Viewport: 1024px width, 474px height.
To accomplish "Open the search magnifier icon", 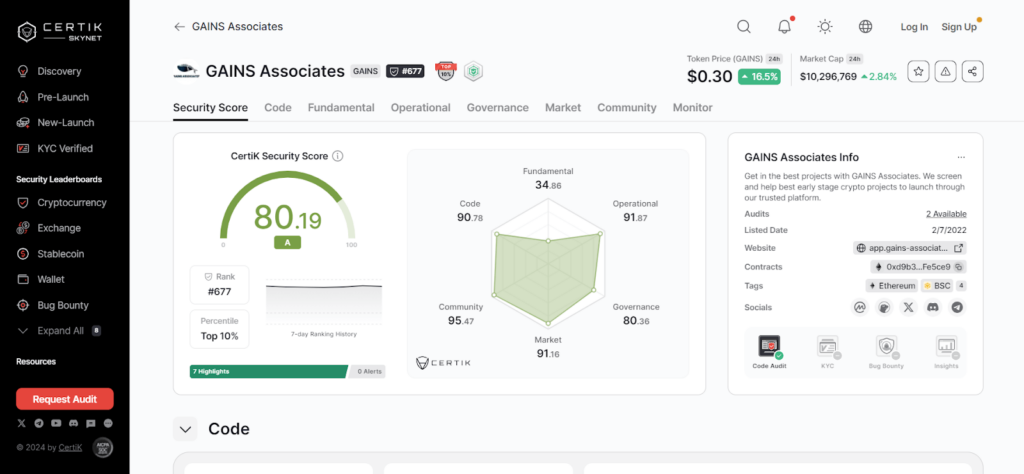I will (743, 27).
